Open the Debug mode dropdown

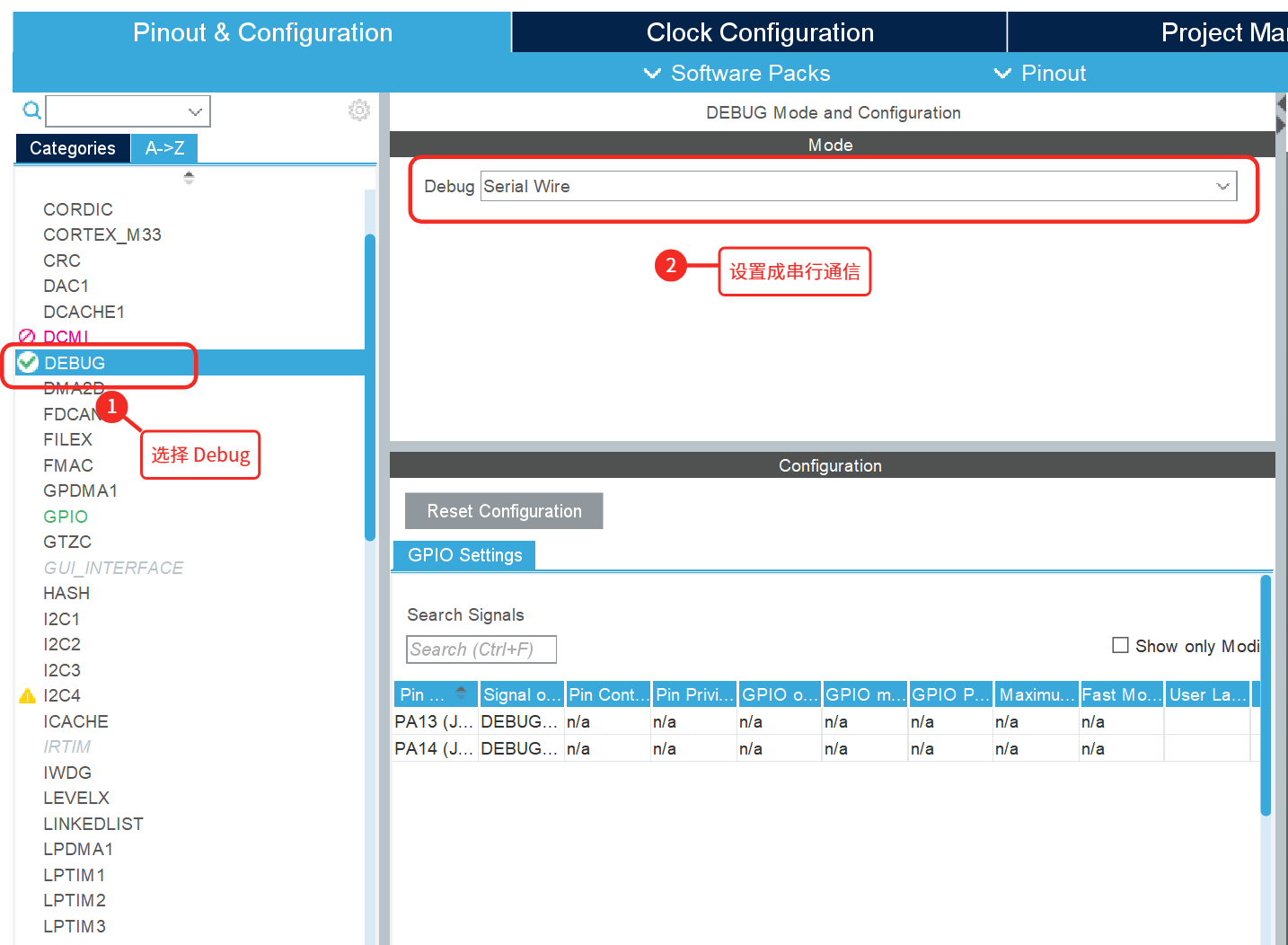859,186
